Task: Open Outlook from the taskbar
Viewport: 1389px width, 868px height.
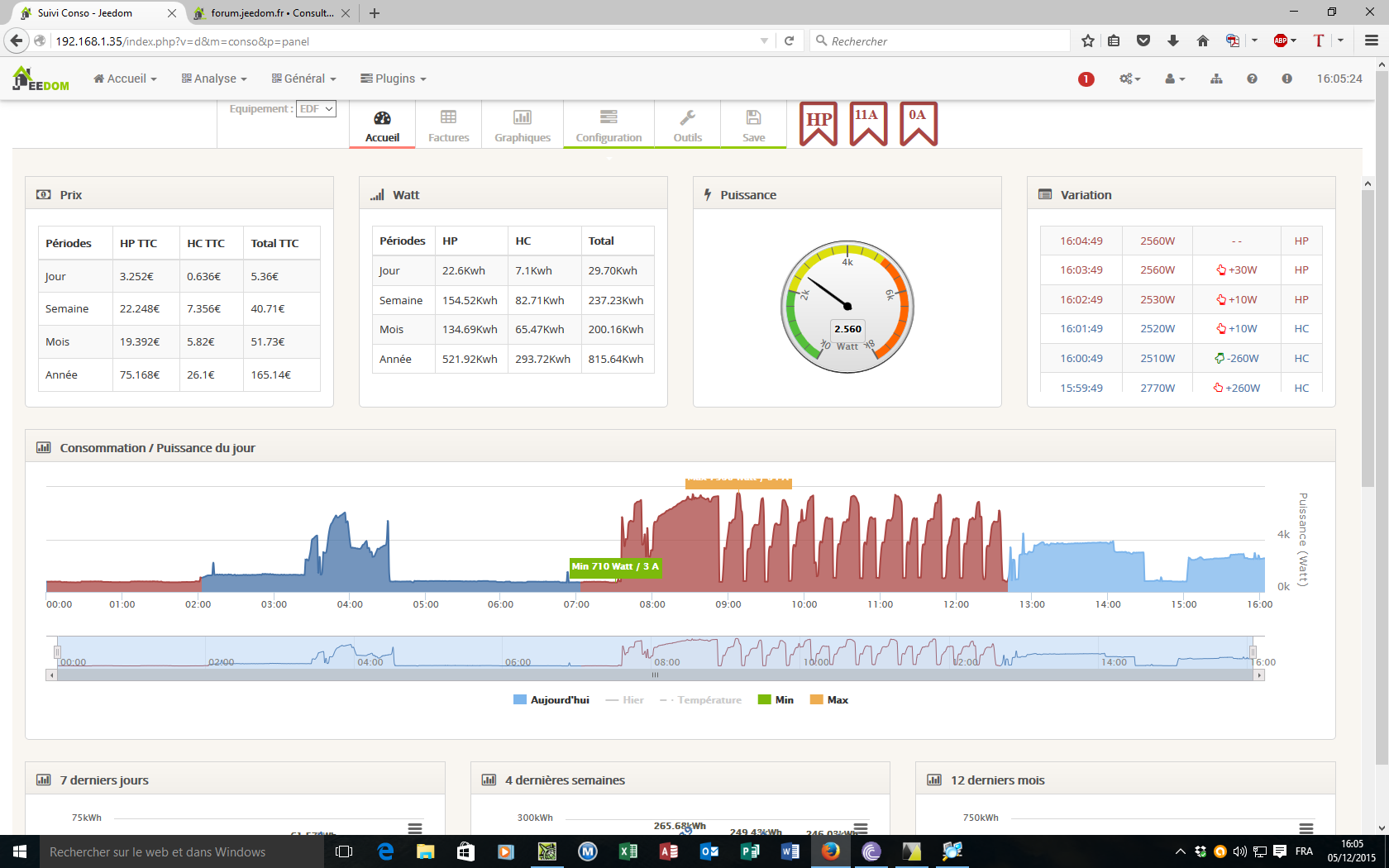Action: tap(709, 851)
